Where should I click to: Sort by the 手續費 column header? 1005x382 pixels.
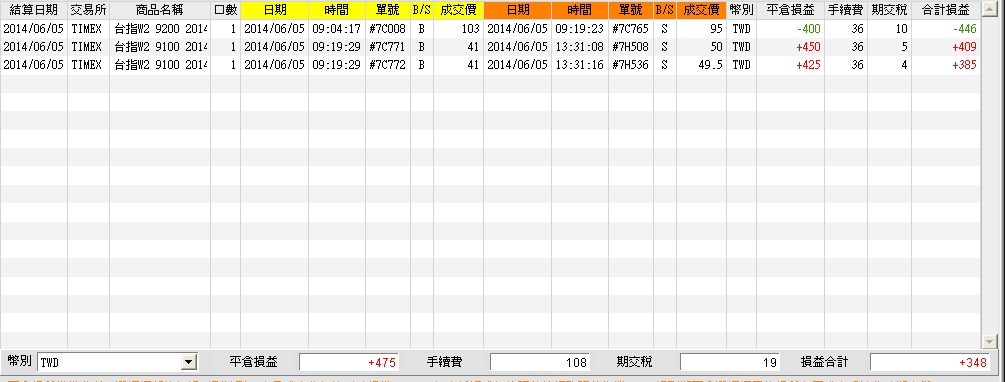pyautogui.click(x=846, y=10)
